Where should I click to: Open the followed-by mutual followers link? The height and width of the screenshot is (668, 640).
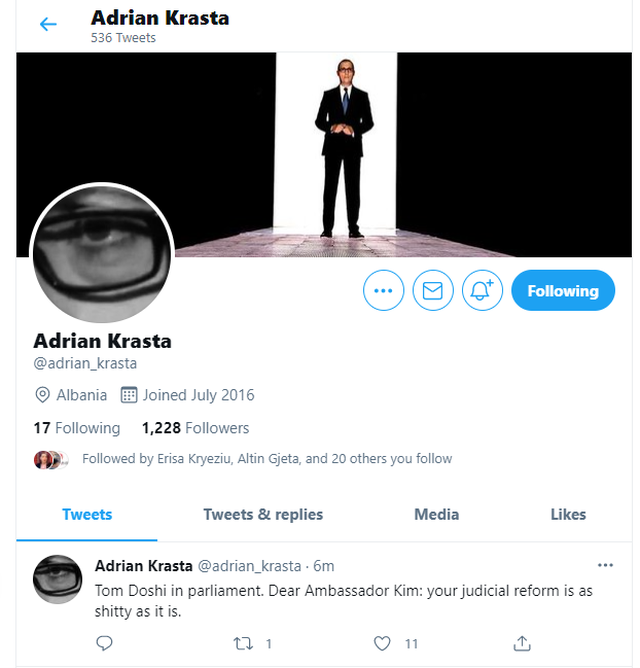[267, 459]
